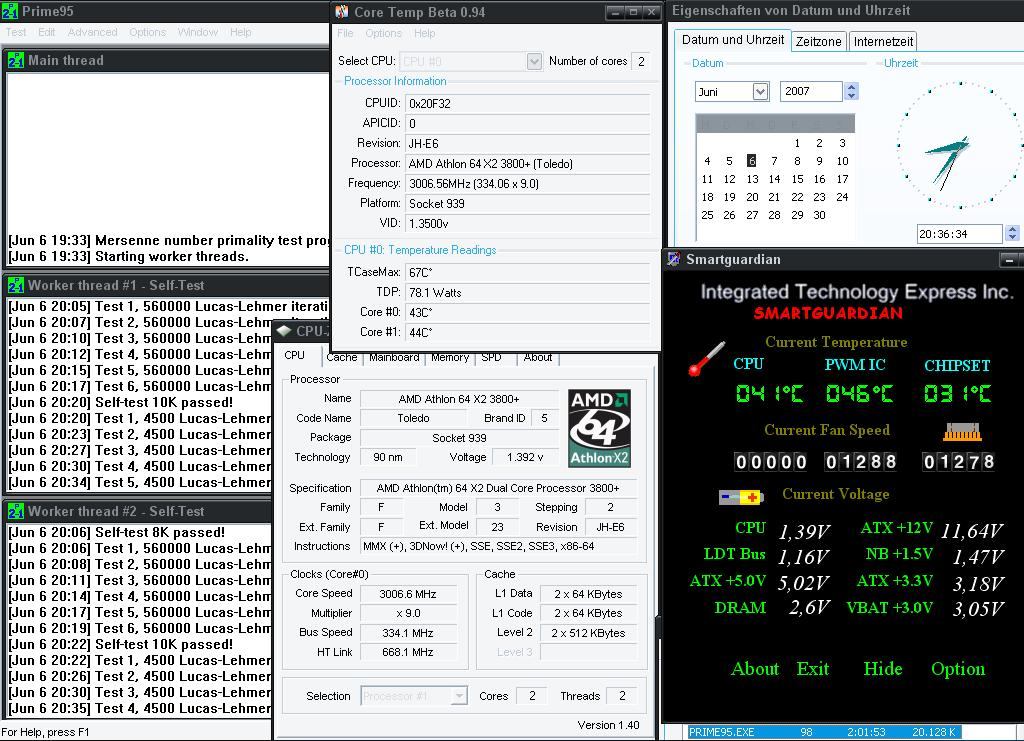Click the Prime95 title bar icon
1024x741 pixels.
pyautogui.click(x=10, y=11)
